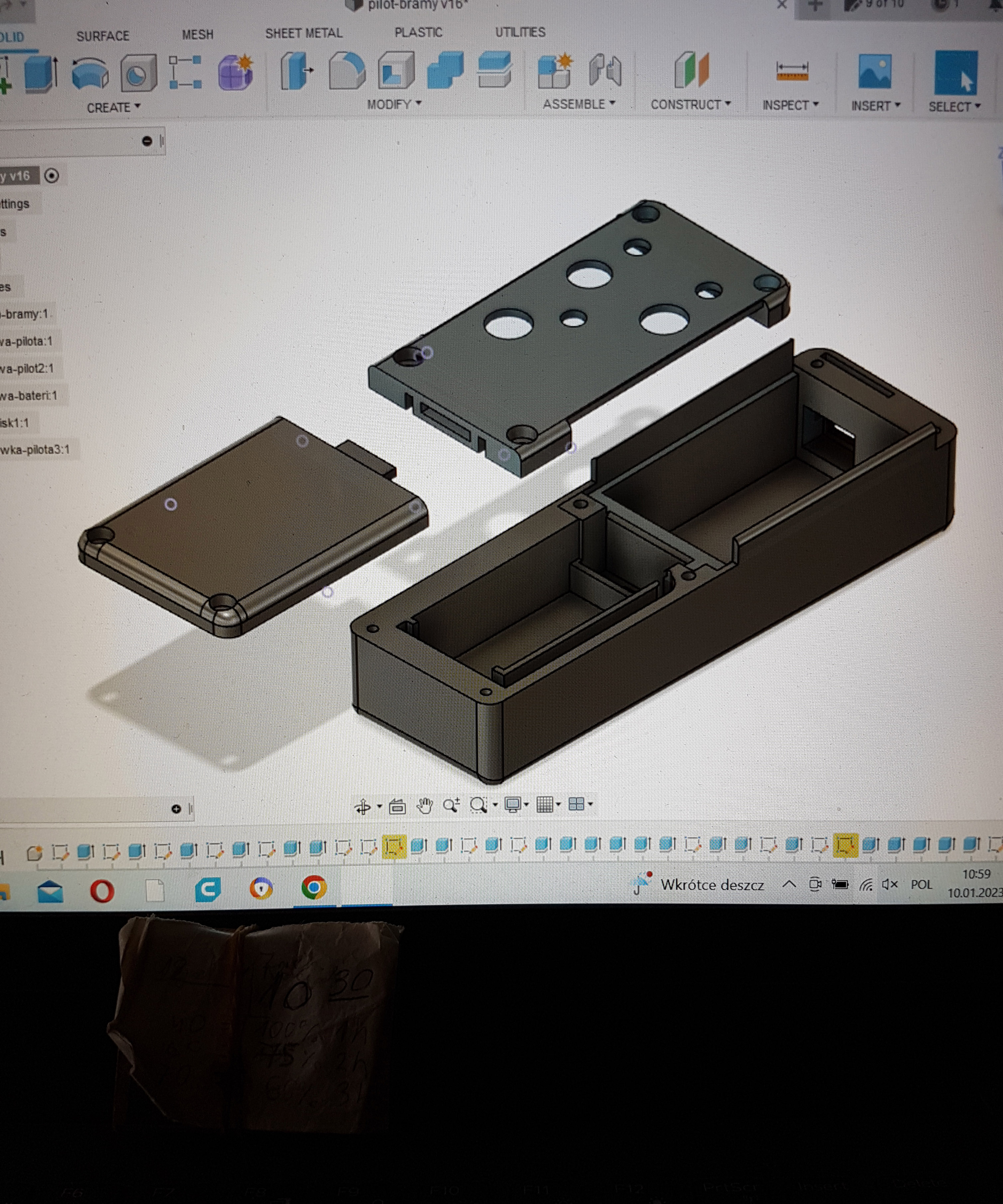Viewport: 1003px width, 1204px height.
Task: Open the CREATE dropdown menu
Action: 113,108
